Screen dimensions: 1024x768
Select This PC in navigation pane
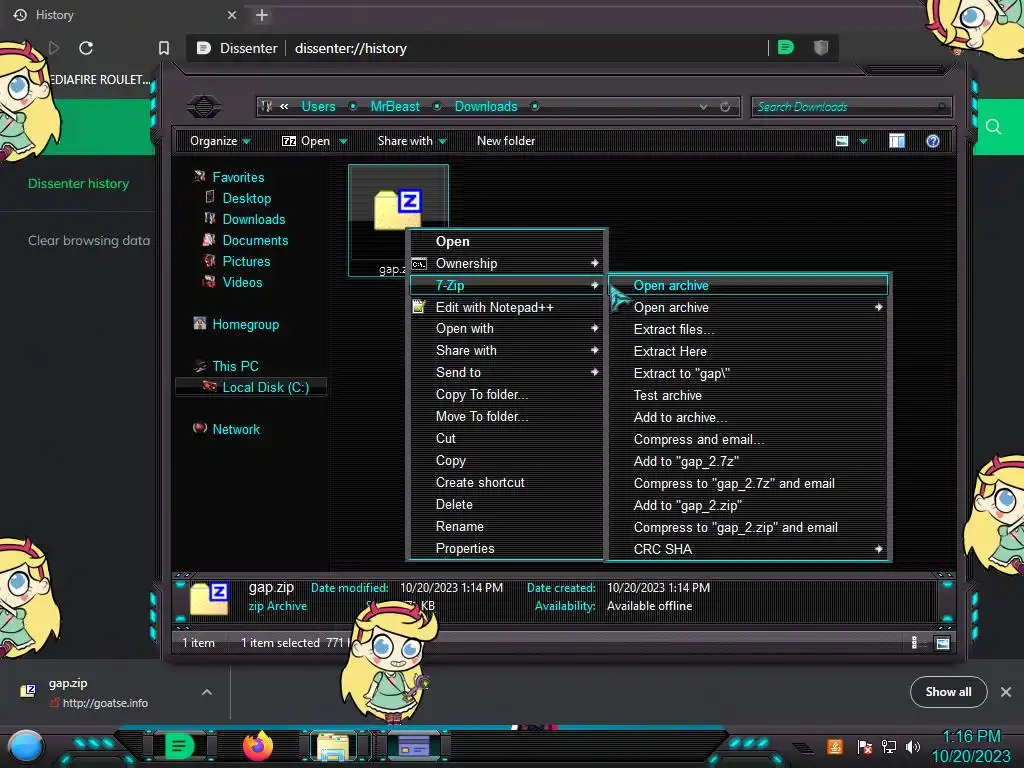235,366
